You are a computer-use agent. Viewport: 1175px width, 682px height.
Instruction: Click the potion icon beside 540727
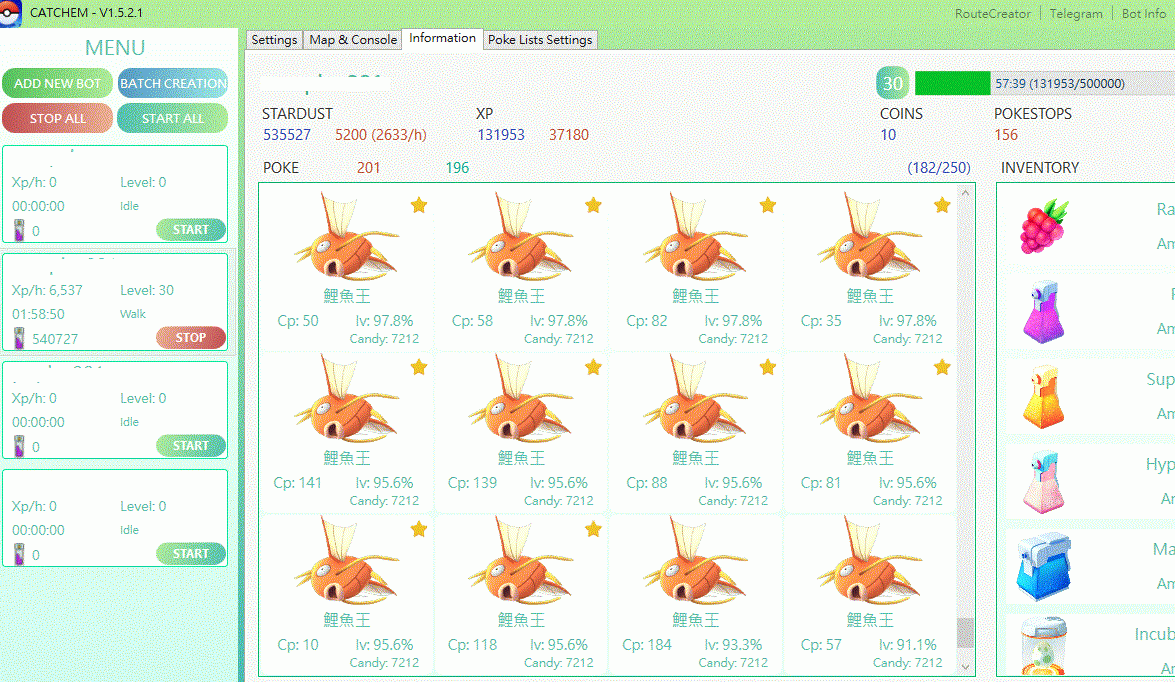click(x=19, y=338)
